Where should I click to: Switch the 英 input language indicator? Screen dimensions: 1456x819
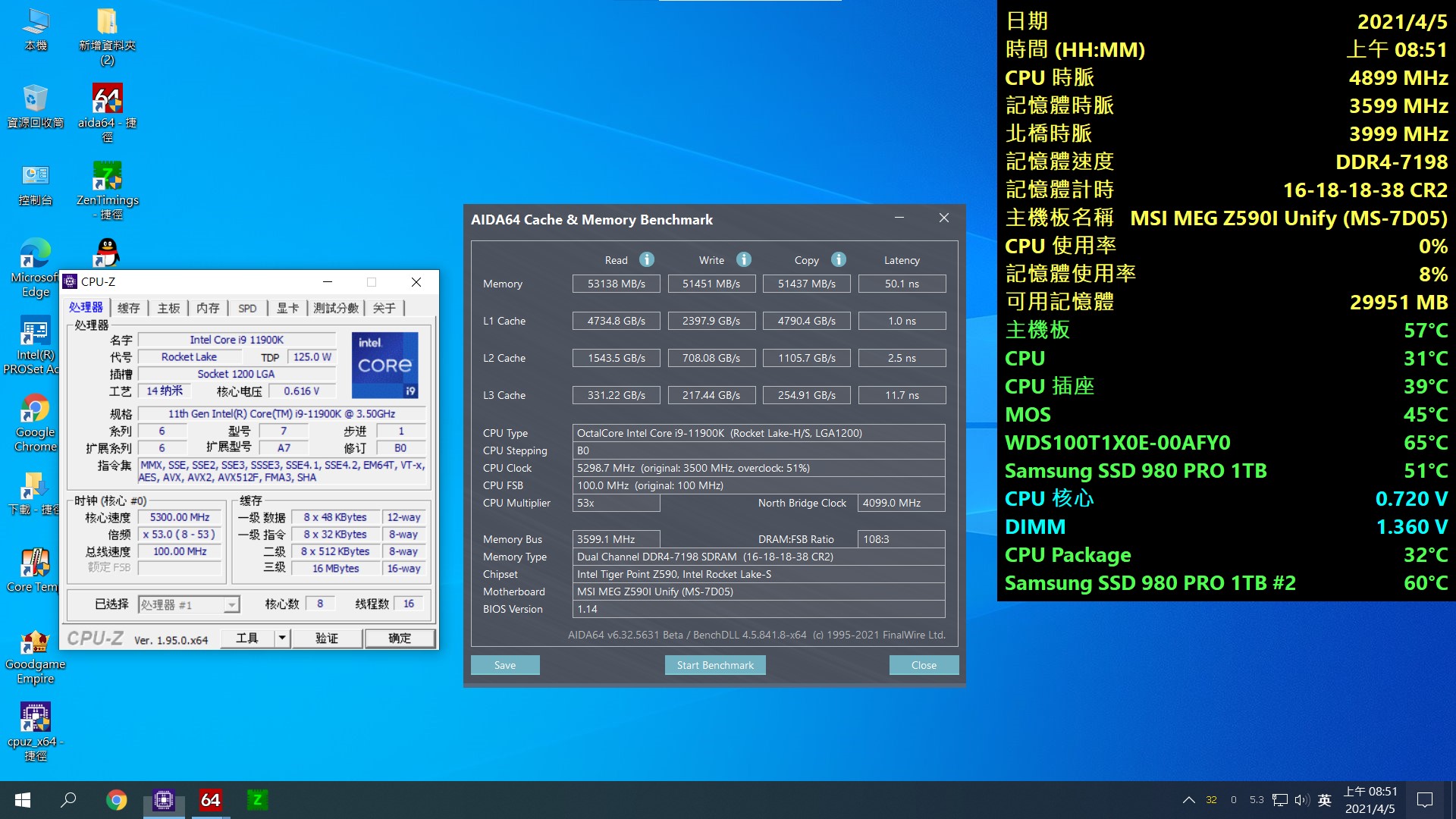pyautogui.click(x=1325, y=800)
